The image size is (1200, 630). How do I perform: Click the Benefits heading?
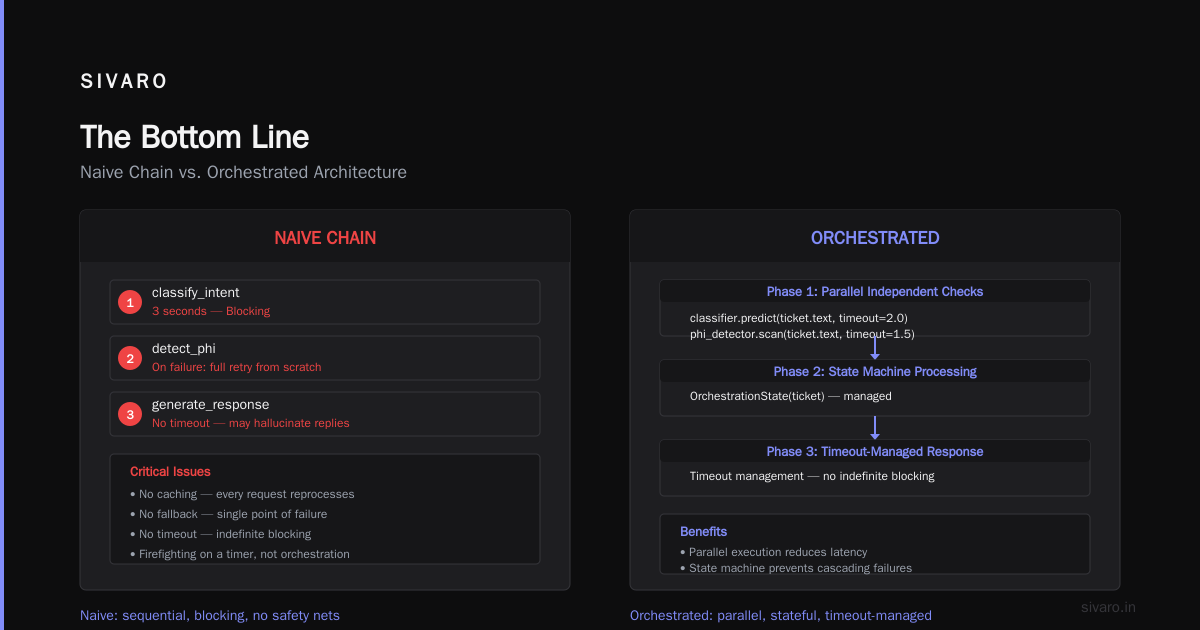[704, 531]
